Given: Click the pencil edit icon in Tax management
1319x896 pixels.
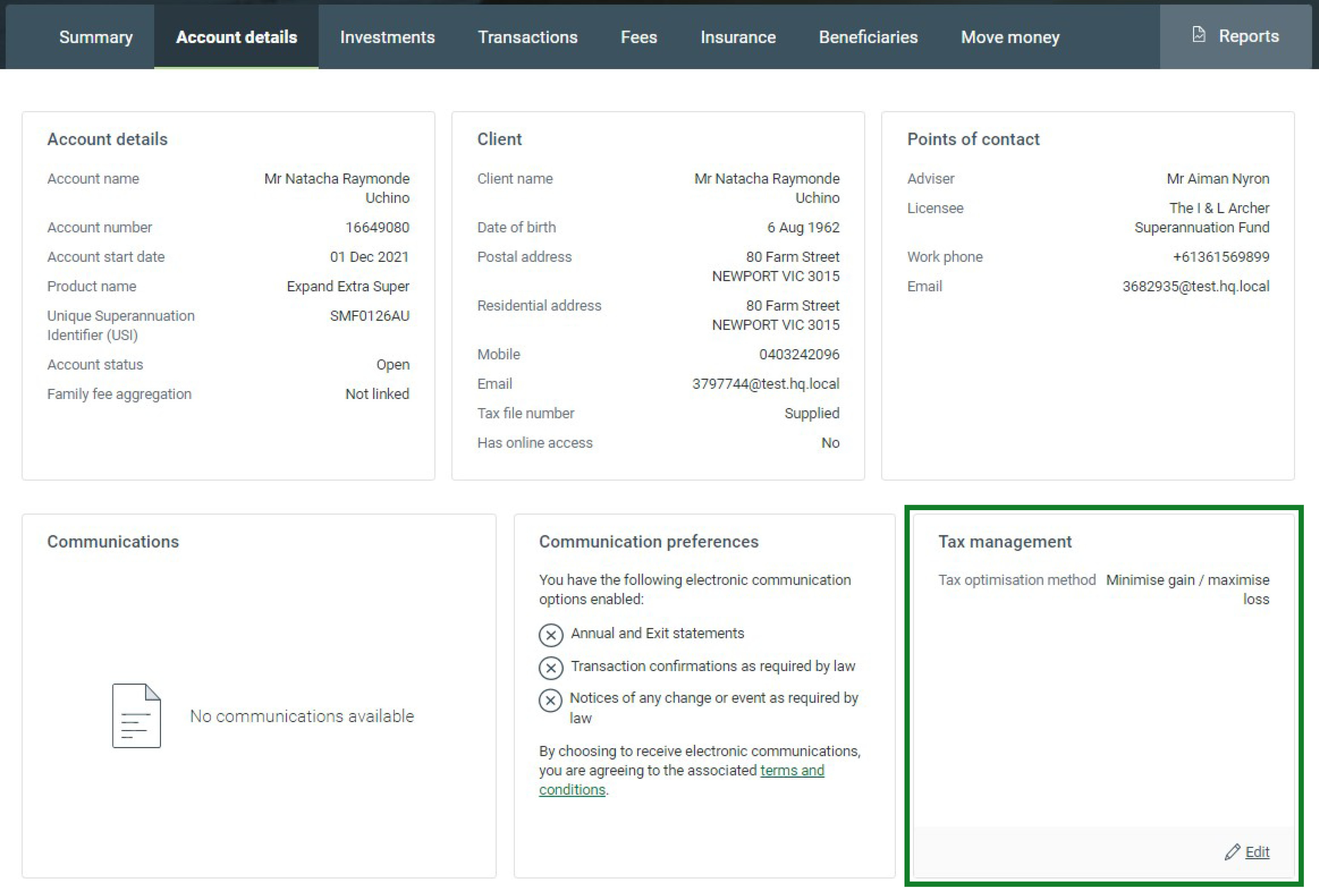Looking at the screenshot, I should [1232, 852].
